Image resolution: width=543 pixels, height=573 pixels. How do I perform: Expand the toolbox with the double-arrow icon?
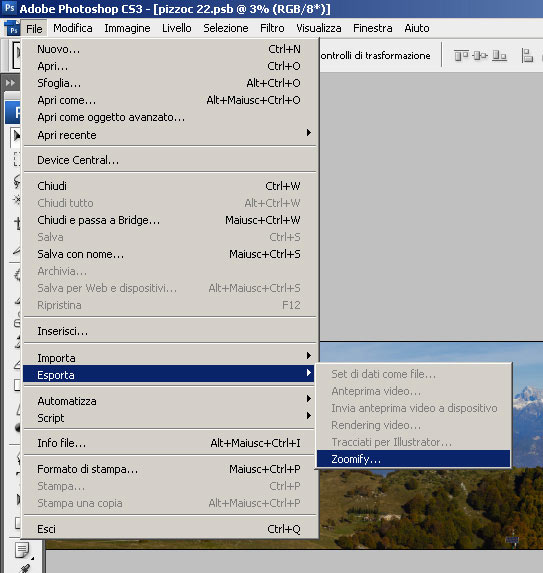click(x=11, y=83)
